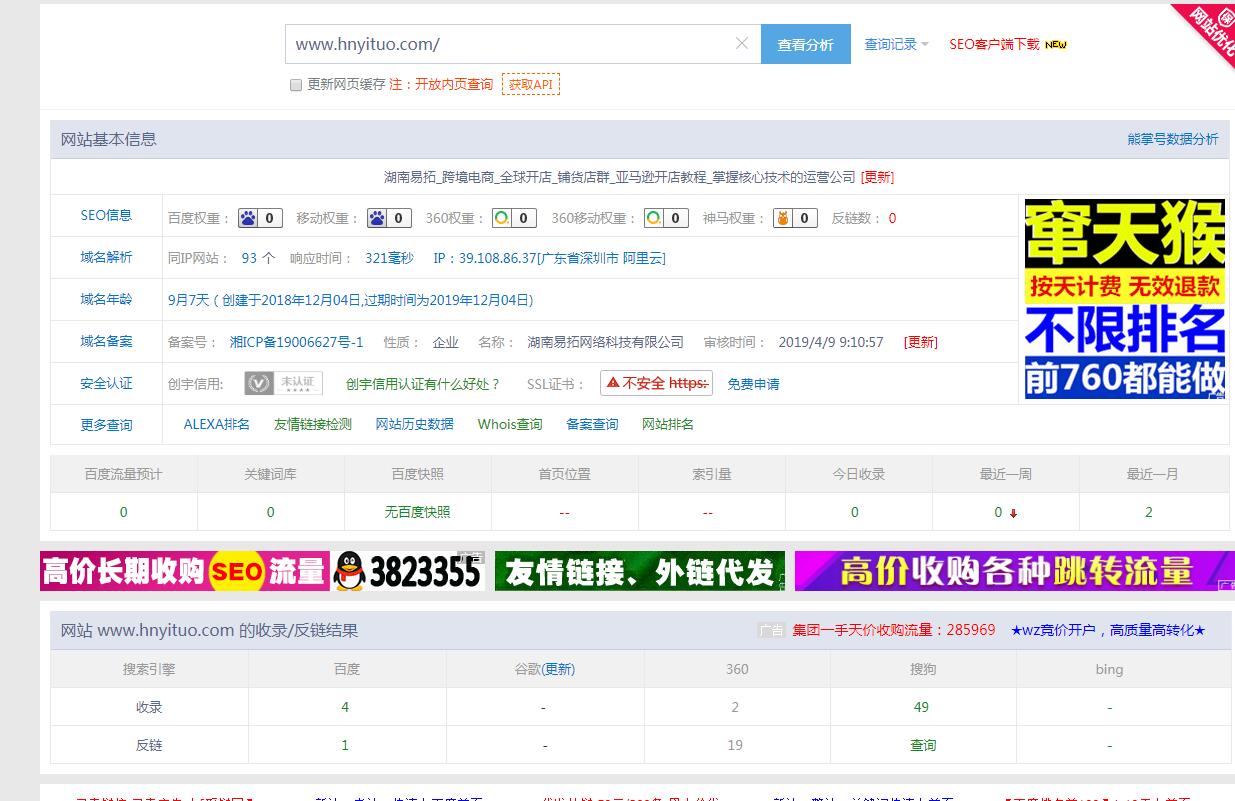
Task: Select the 域名年龄 row label
Action: tap(106, 299)
